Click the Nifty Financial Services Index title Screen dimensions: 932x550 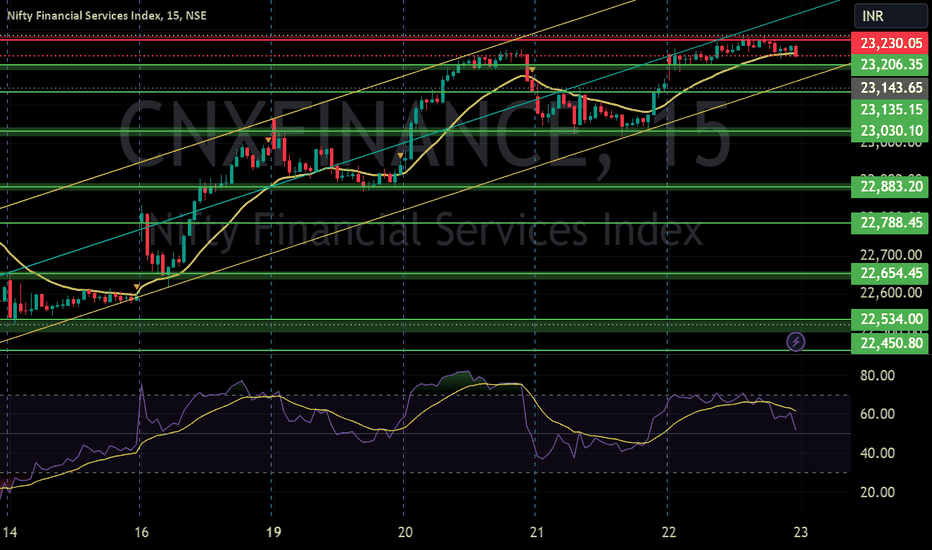pyautogui.click(x=107, y=15)
